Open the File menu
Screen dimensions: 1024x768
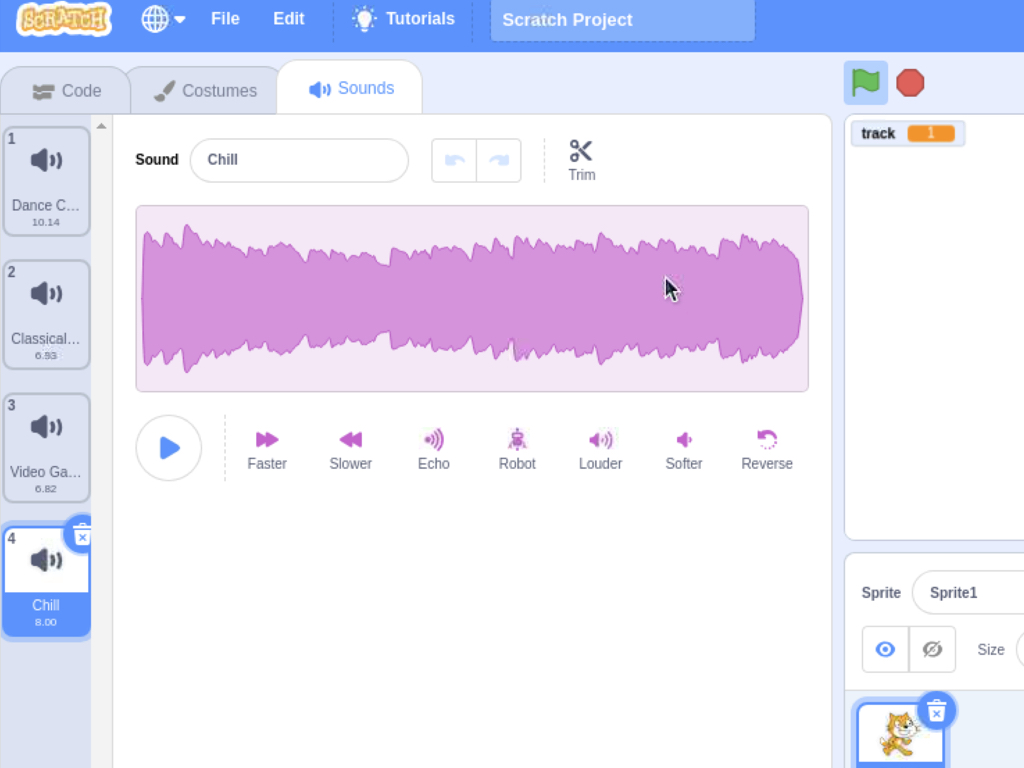click(225, 19)
